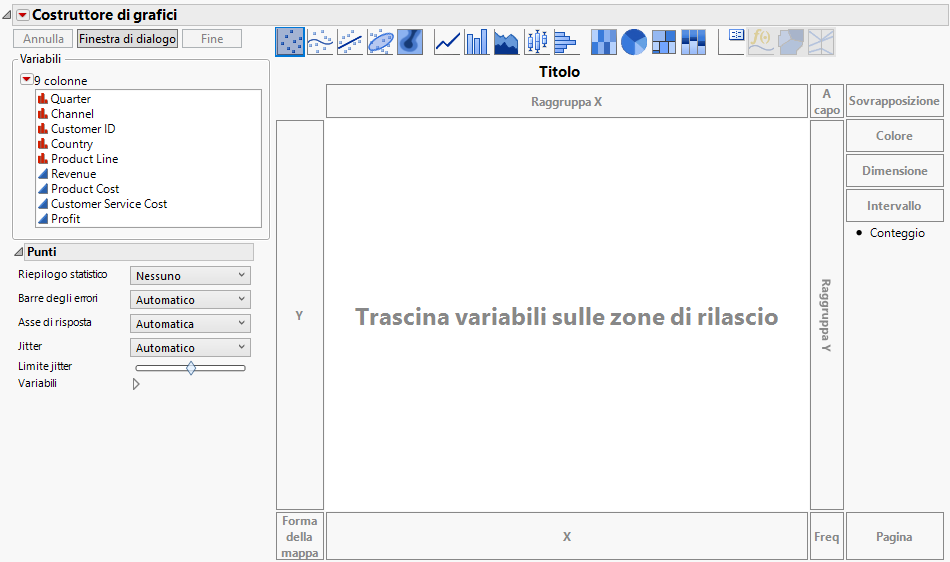Select the Revenue column in the list
Screen dimensions: 950x562
(x=73, y=174)
